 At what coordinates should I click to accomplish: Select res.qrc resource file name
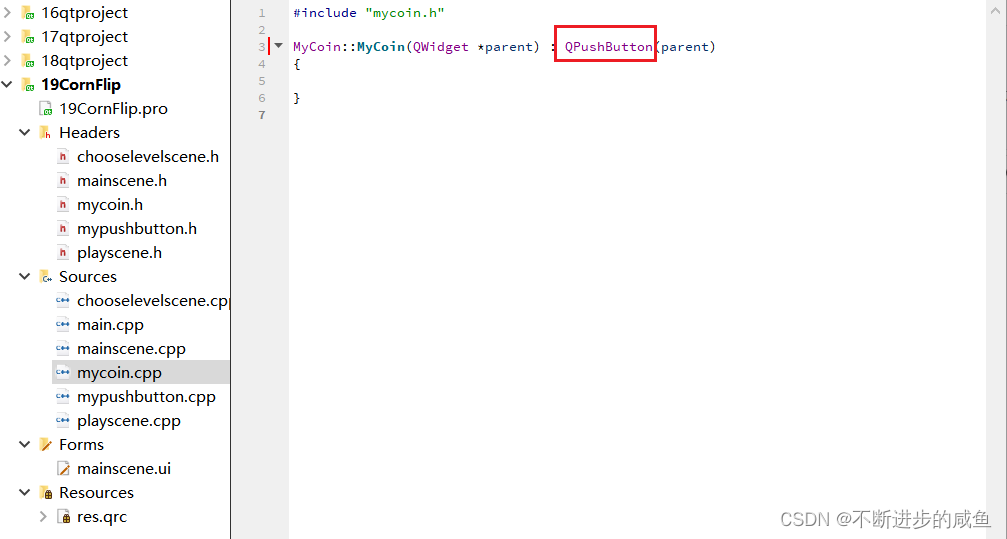pyautogui.click(x=102, y=517)
